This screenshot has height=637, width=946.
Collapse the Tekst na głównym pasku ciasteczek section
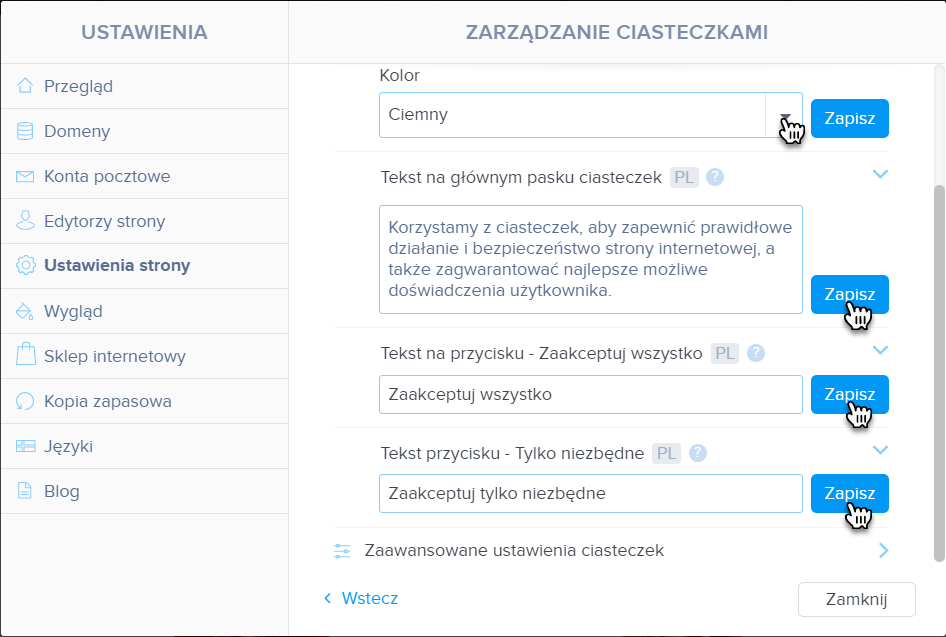coord(880,174)
